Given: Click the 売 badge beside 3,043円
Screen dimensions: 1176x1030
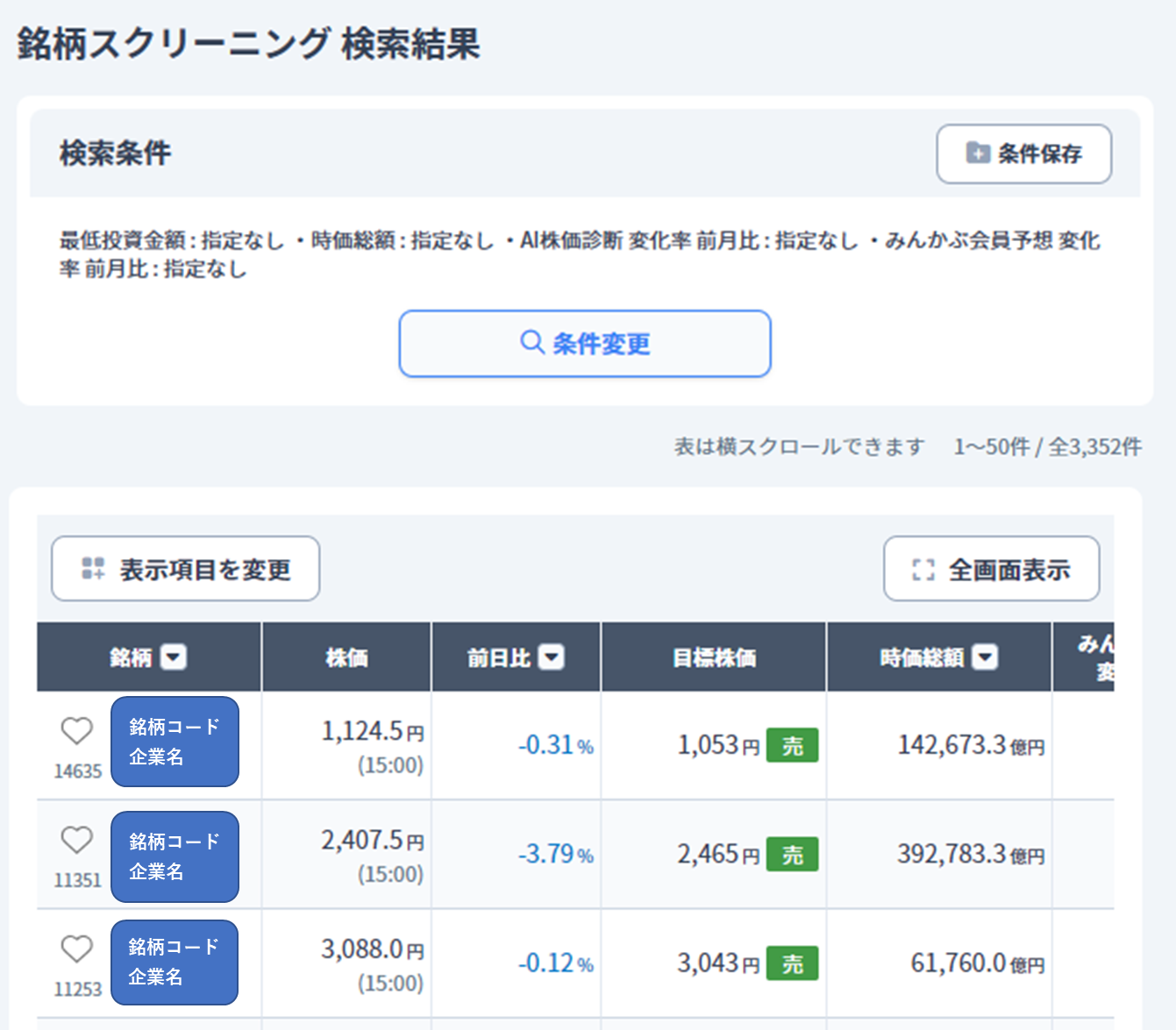Looking at the screenshot, I should (x=793, y=963).
